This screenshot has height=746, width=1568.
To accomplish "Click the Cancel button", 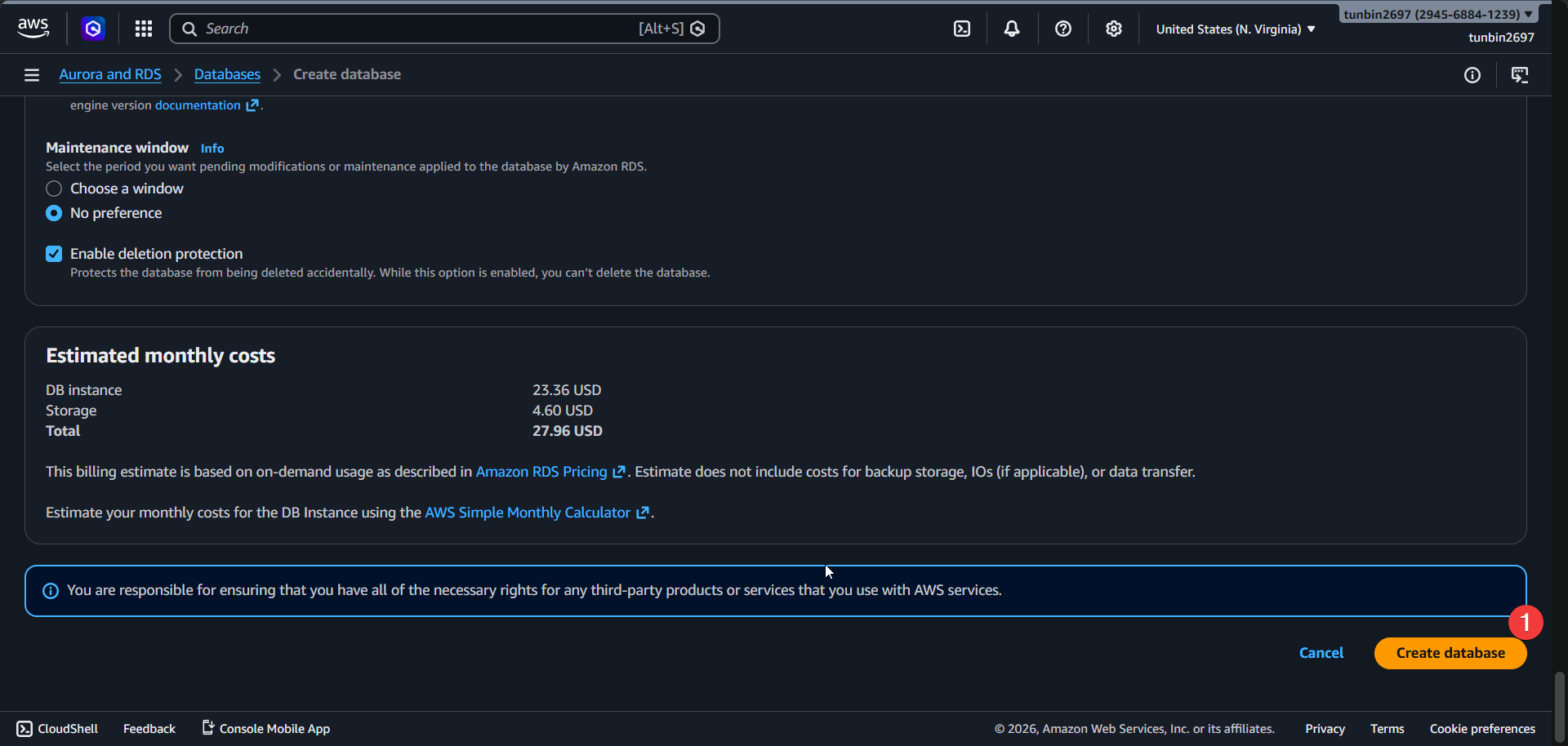I will (x=1321, y=653).
